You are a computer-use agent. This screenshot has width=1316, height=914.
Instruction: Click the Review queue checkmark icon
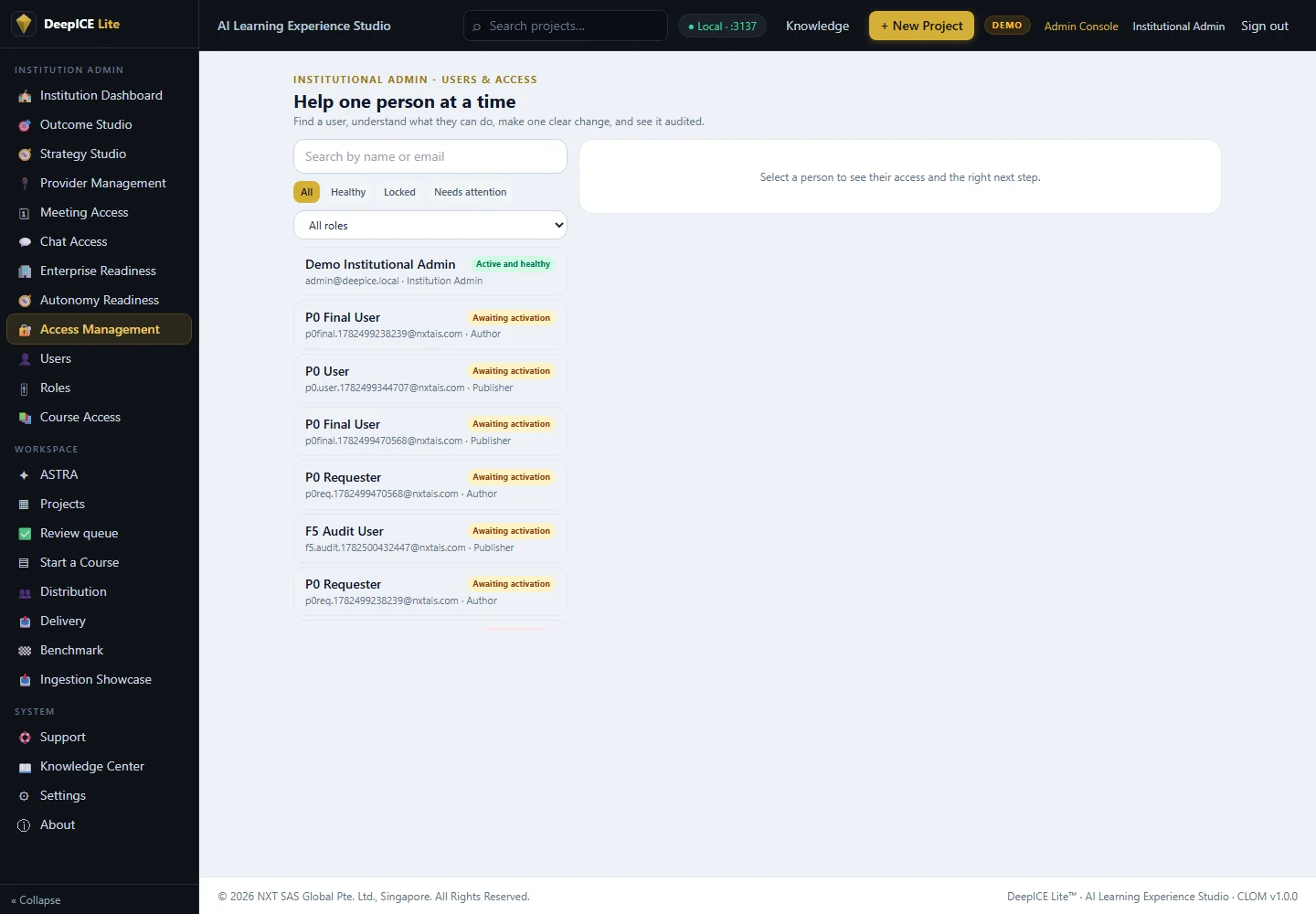tap(25, 534)
